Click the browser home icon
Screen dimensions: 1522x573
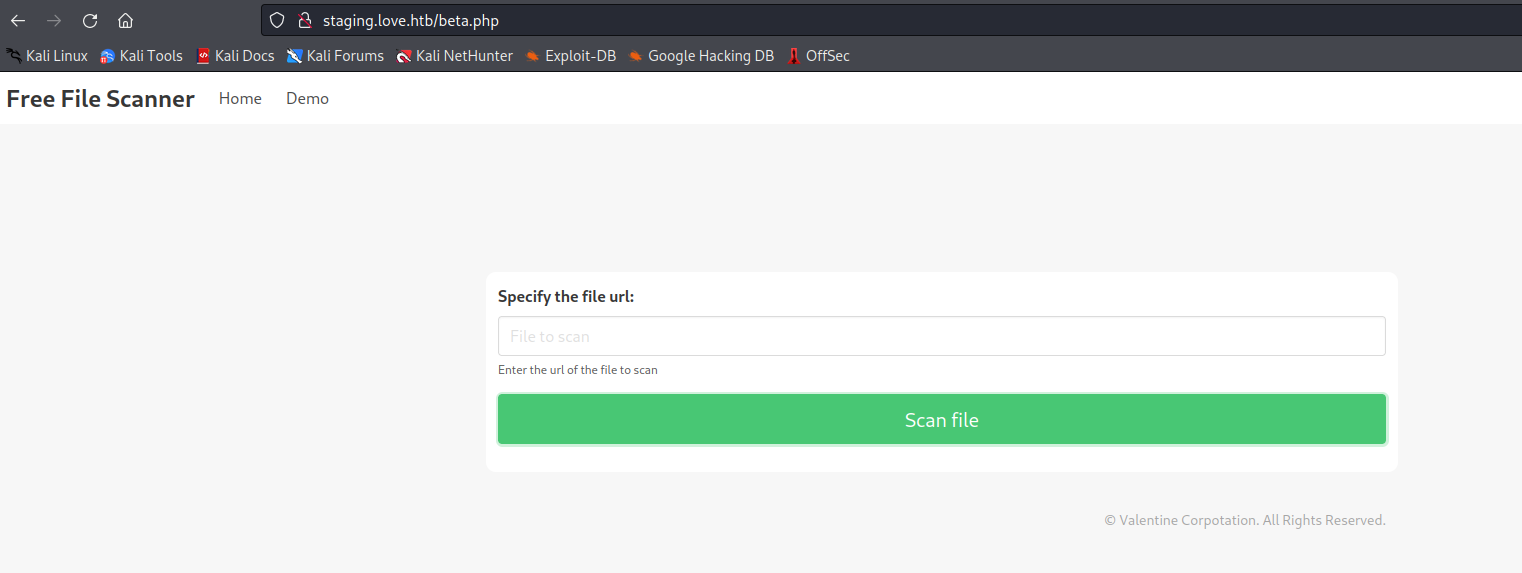click(x=125, y=21)
